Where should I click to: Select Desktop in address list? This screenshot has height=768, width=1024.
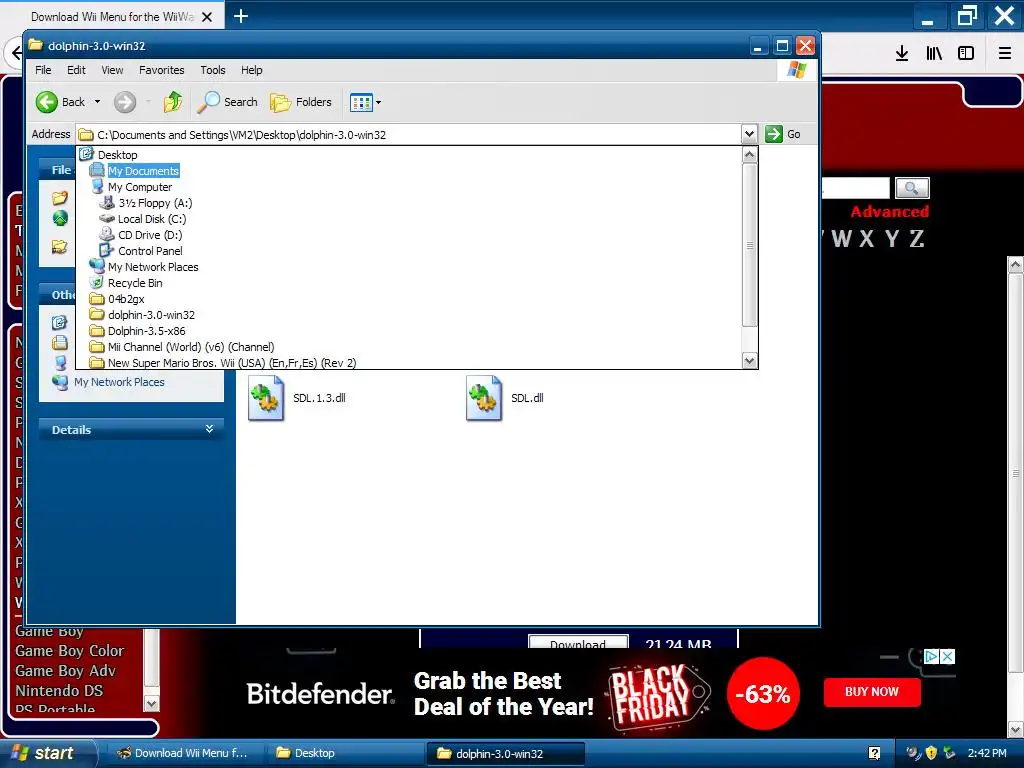(x=118, y=155)
